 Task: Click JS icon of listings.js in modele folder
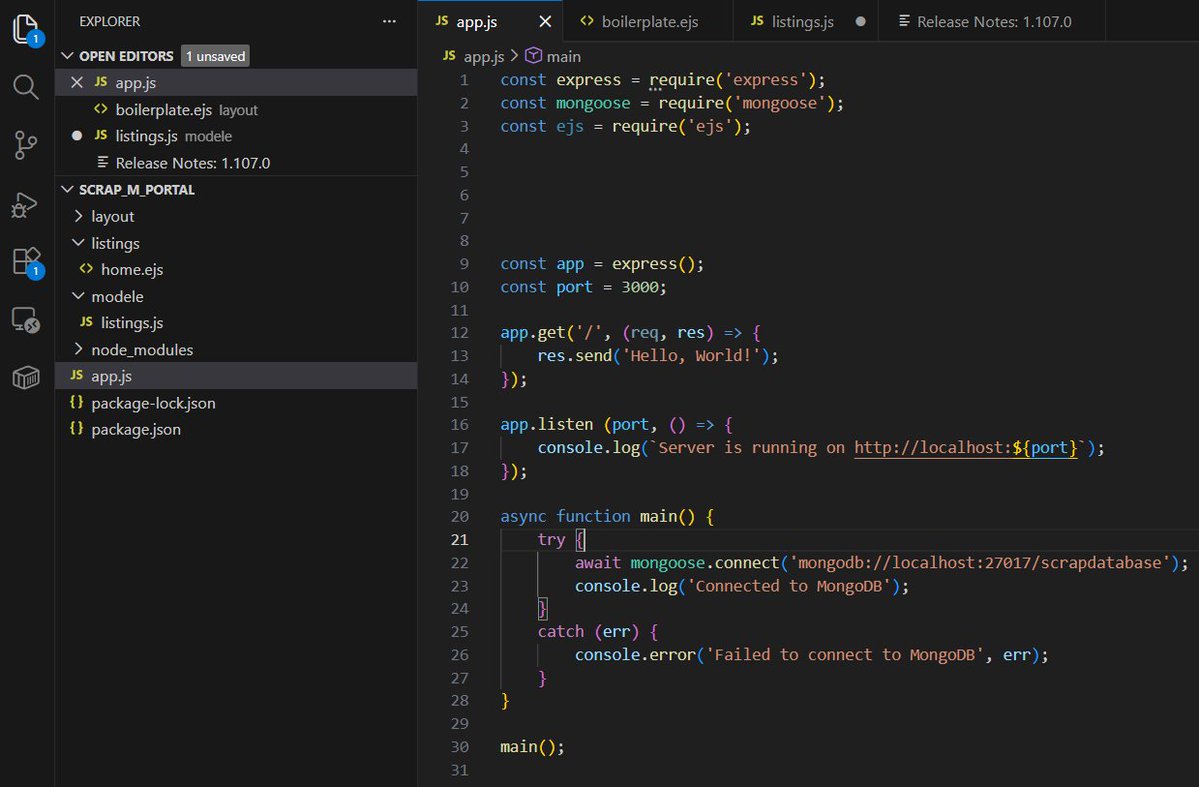pos(86,322)
